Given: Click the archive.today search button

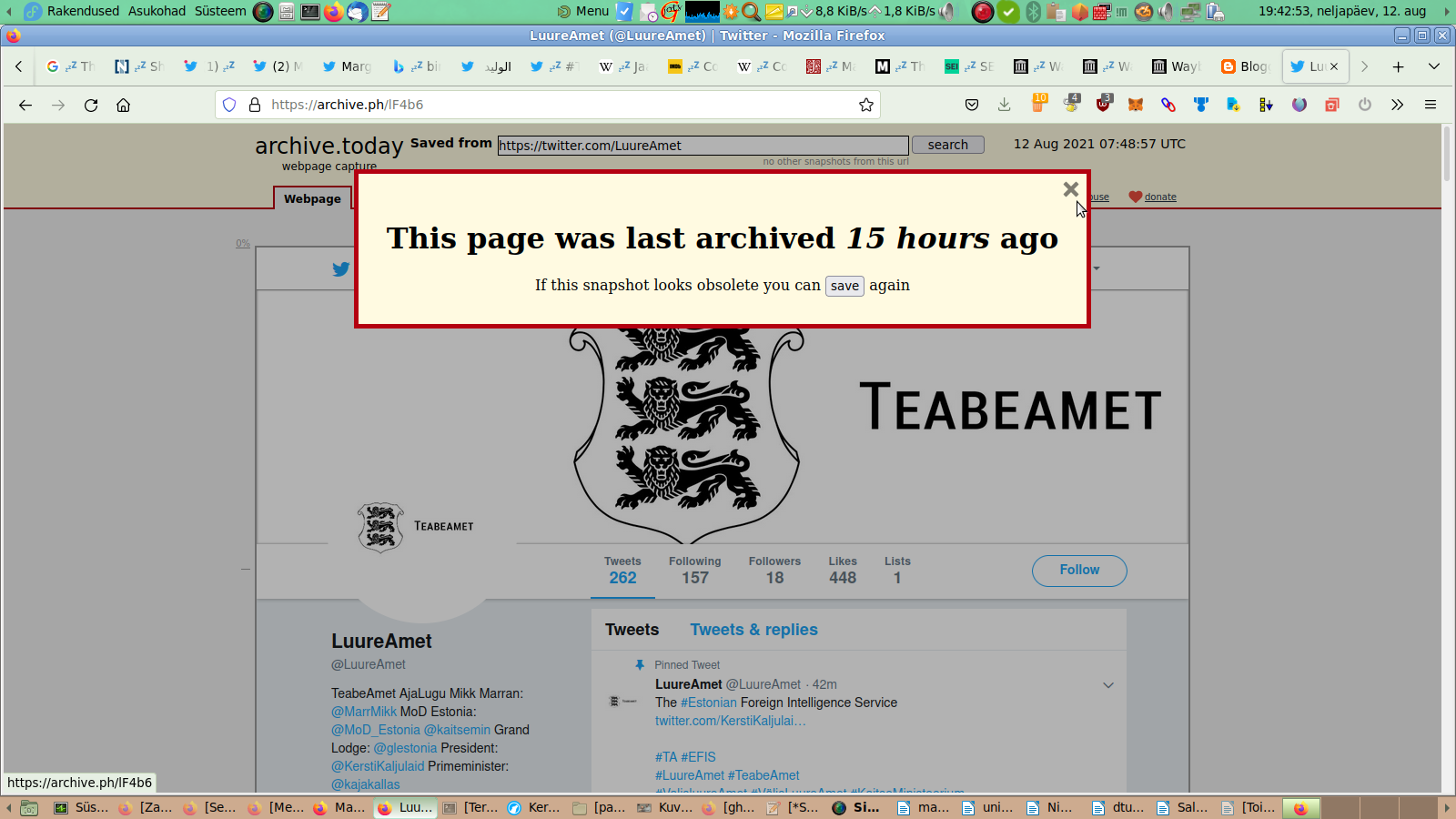Looking at the screenshot, I should click(x=947, y=145).
